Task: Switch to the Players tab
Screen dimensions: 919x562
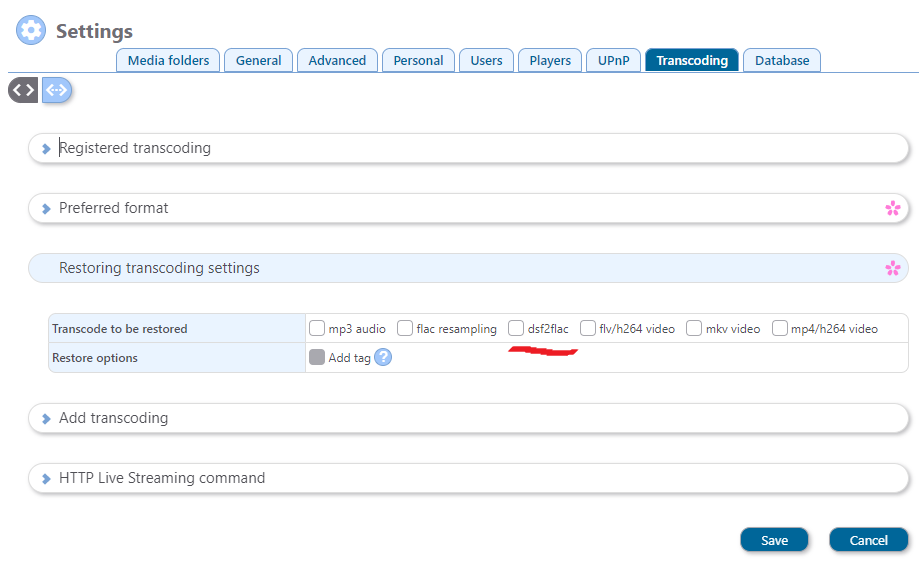Action: [x=550, y=60]
